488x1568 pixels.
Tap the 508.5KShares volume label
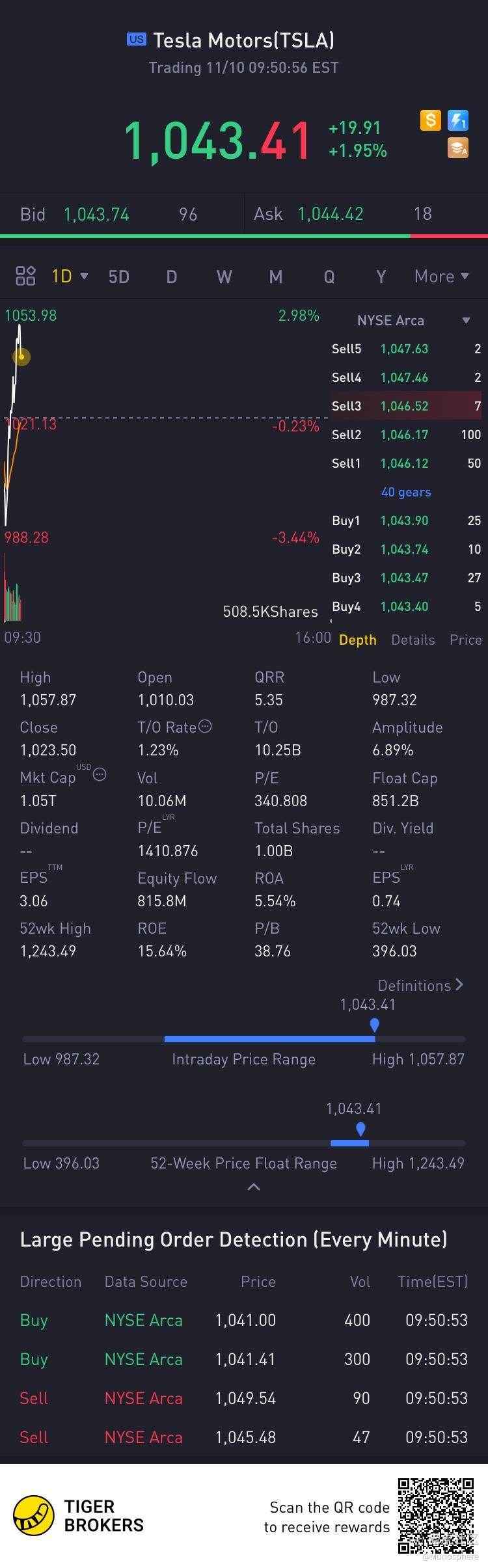point(271,612)
